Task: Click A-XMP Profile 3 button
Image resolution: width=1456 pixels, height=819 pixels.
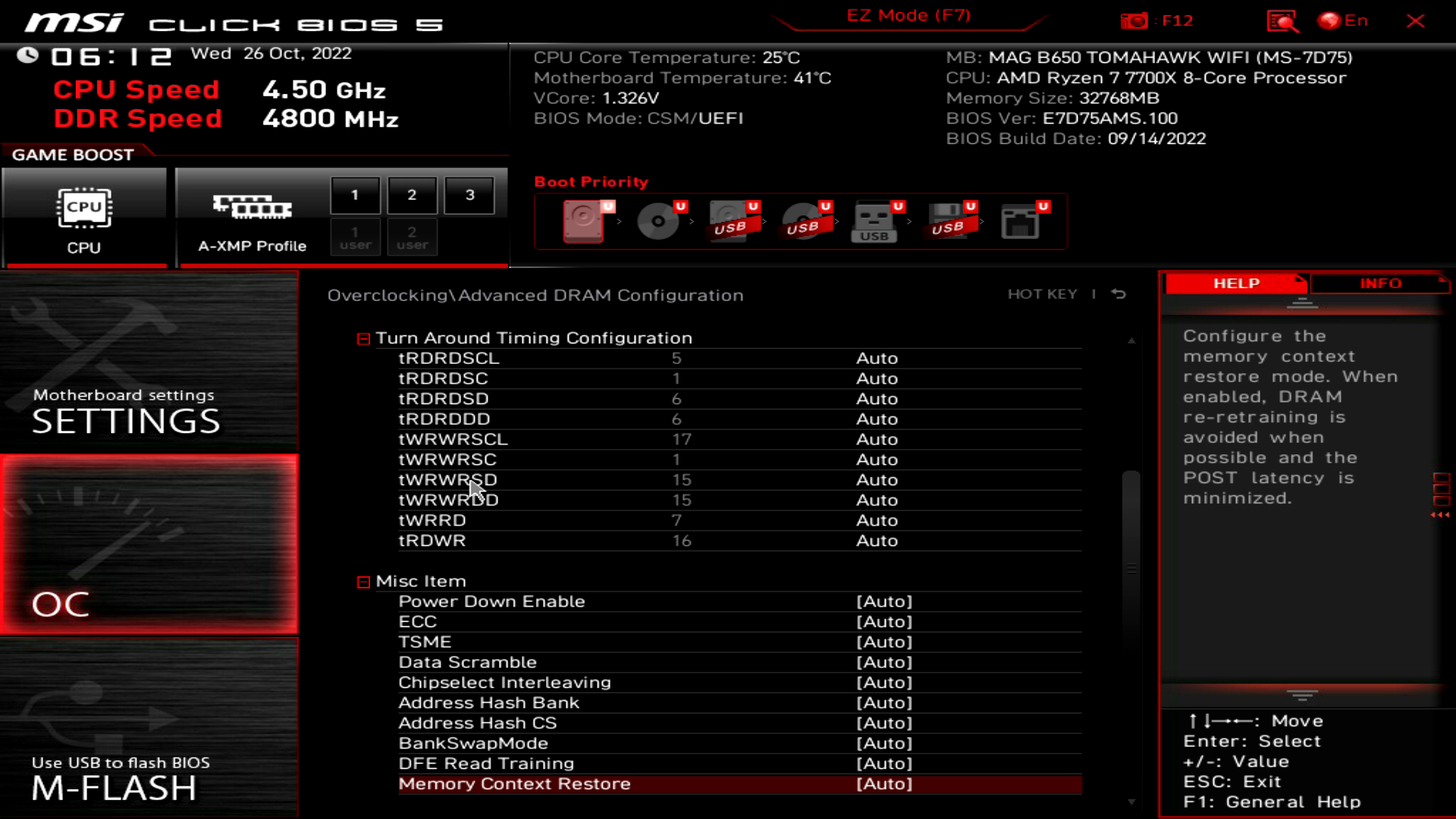Action: click(468, 193)
